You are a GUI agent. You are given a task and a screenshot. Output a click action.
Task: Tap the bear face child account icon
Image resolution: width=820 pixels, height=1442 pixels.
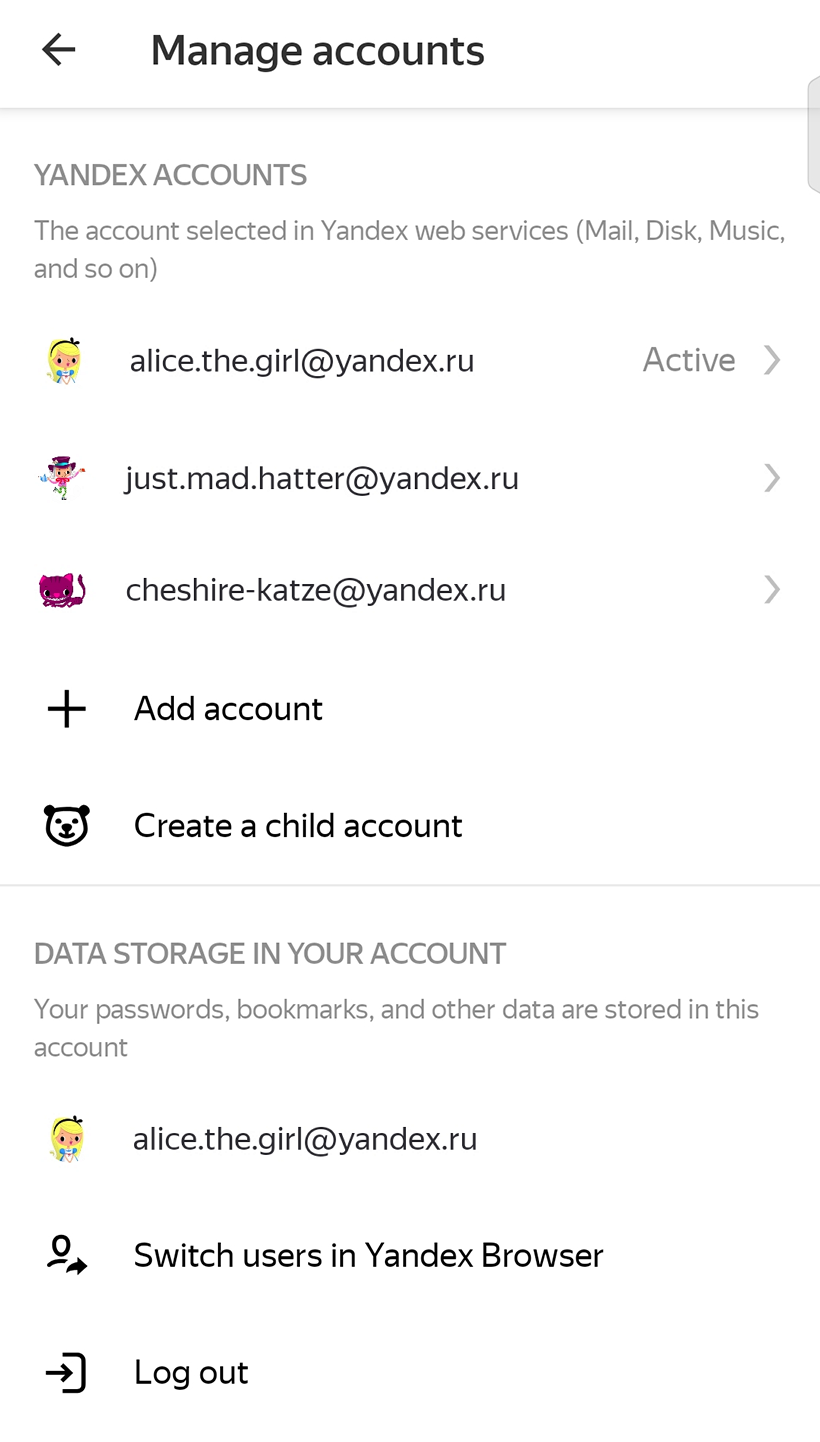[67, 826]
